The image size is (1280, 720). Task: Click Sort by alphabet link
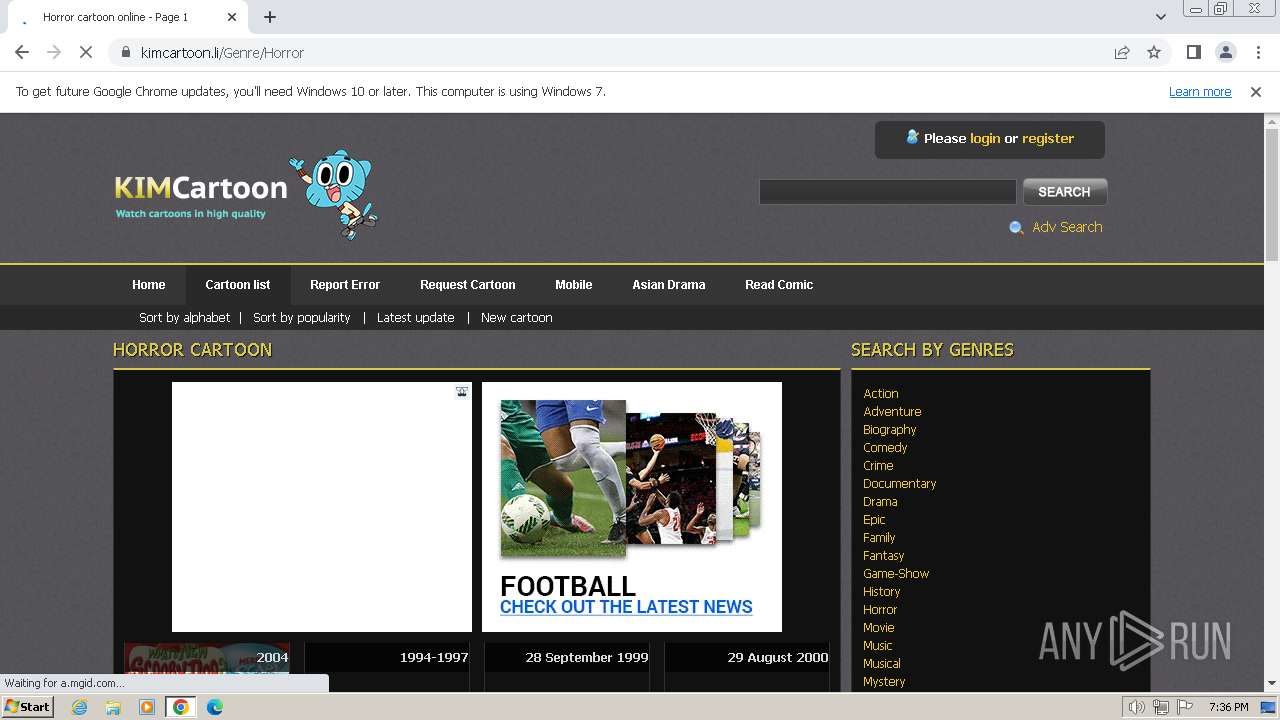(184, 317)
